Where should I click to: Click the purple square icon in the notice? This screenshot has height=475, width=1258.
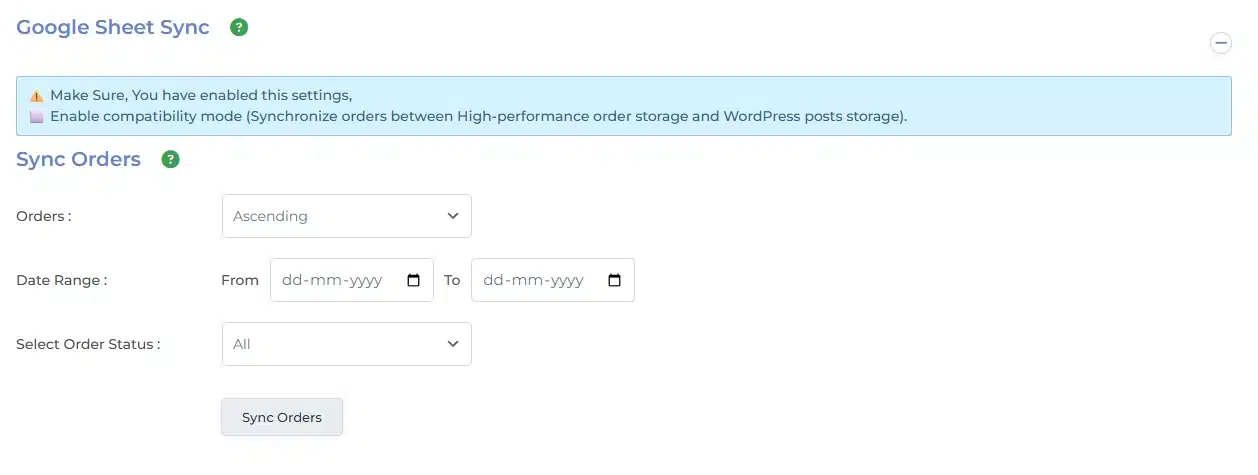(36, 117)
